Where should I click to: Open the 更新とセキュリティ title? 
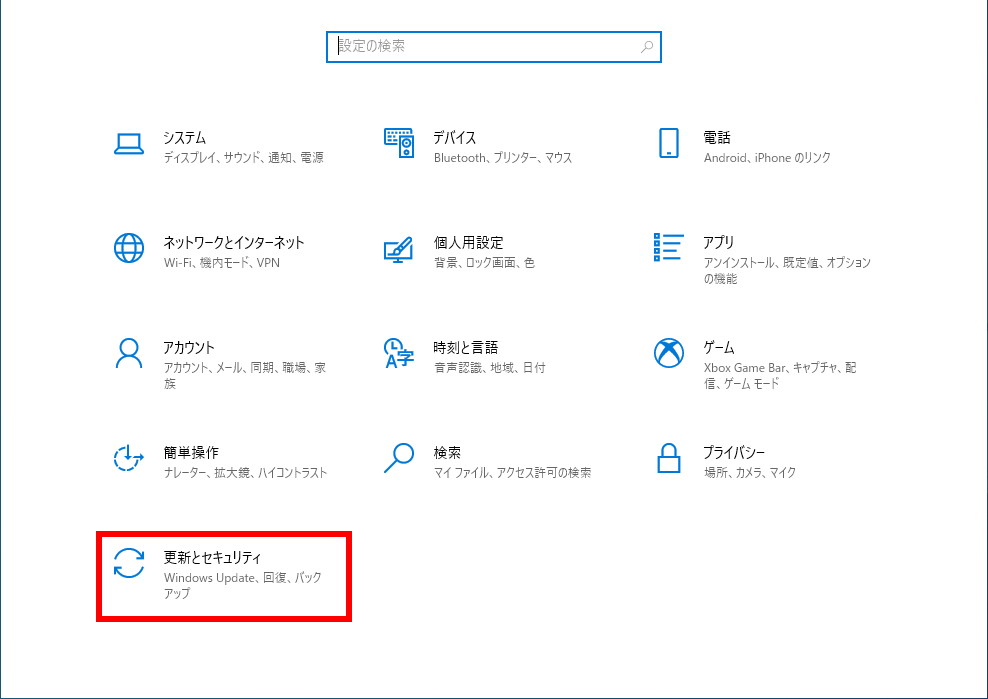(x=212, y=558)
